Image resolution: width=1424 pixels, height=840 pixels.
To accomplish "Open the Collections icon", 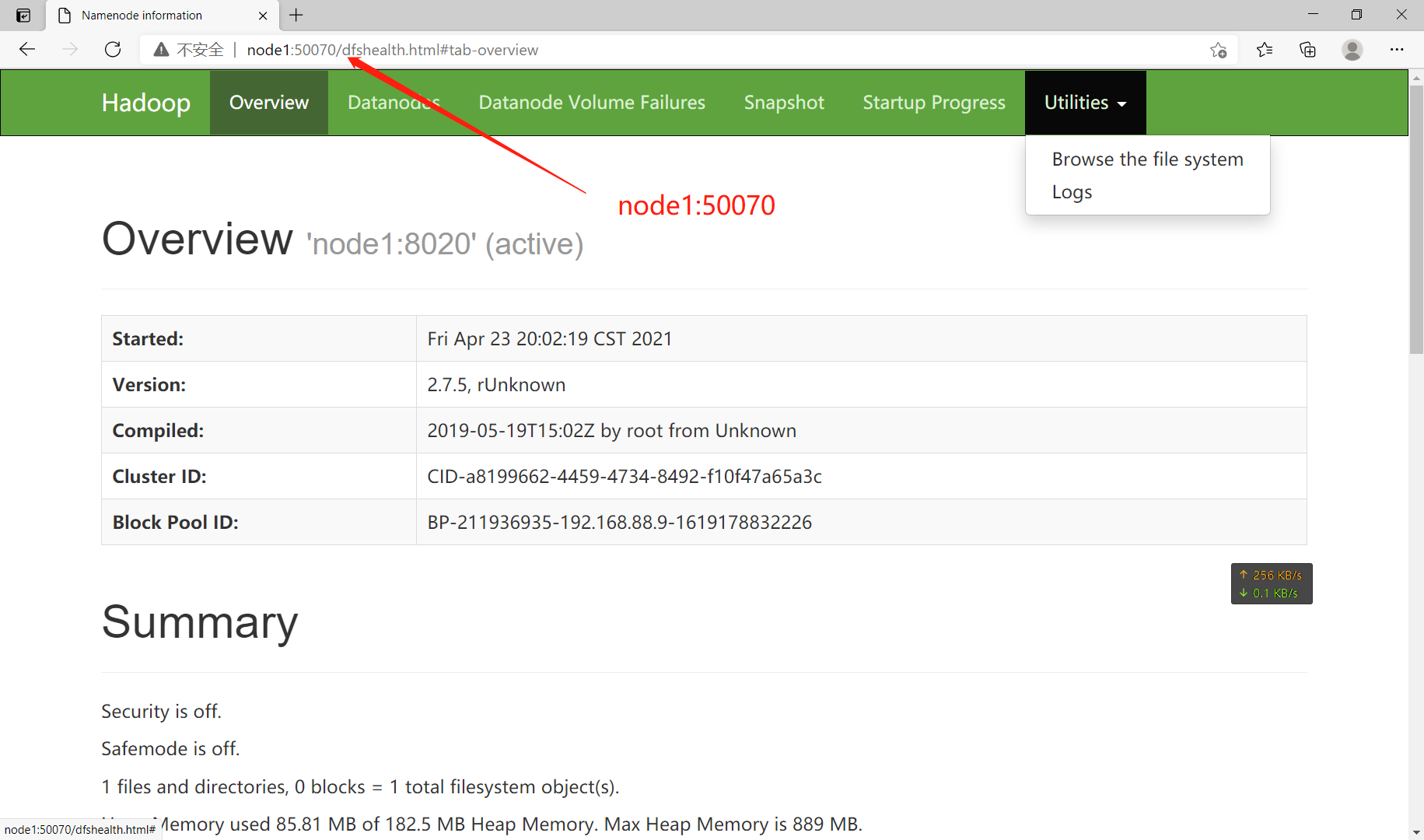I will click(x=1308, y=50).
